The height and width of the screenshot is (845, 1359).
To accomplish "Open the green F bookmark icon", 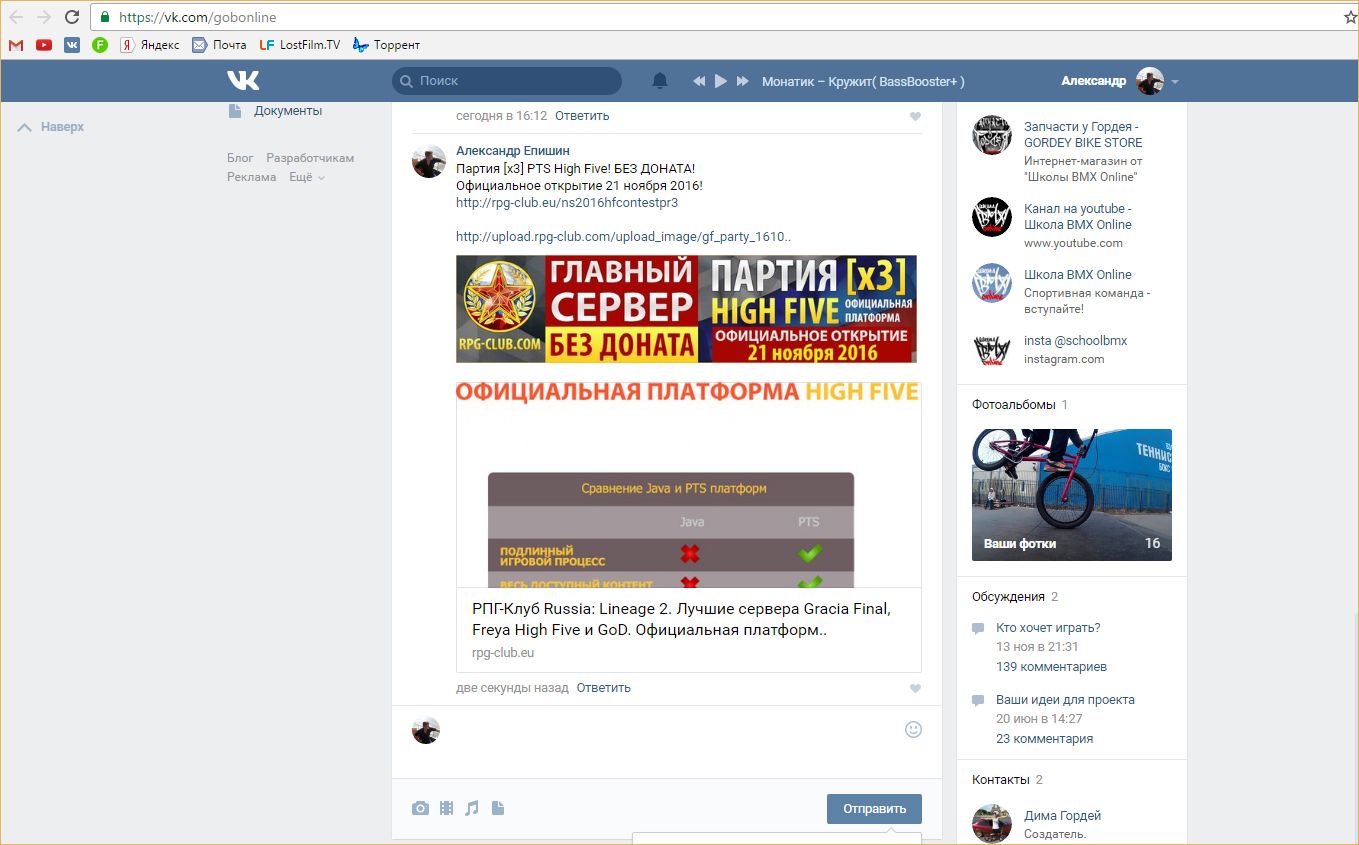I will 100,45.
